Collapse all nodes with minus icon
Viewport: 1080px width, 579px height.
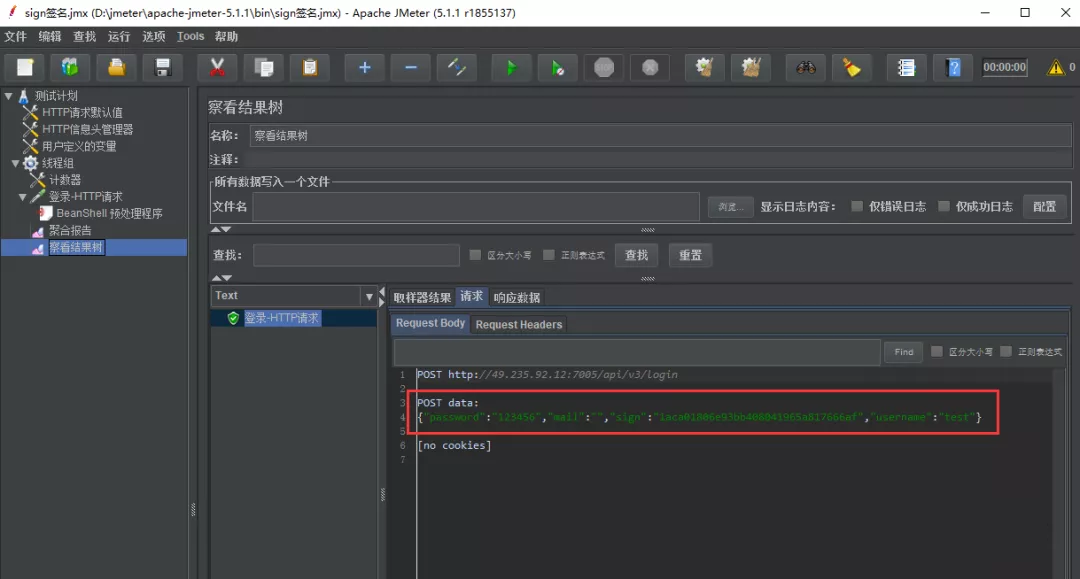pos(411,67)
